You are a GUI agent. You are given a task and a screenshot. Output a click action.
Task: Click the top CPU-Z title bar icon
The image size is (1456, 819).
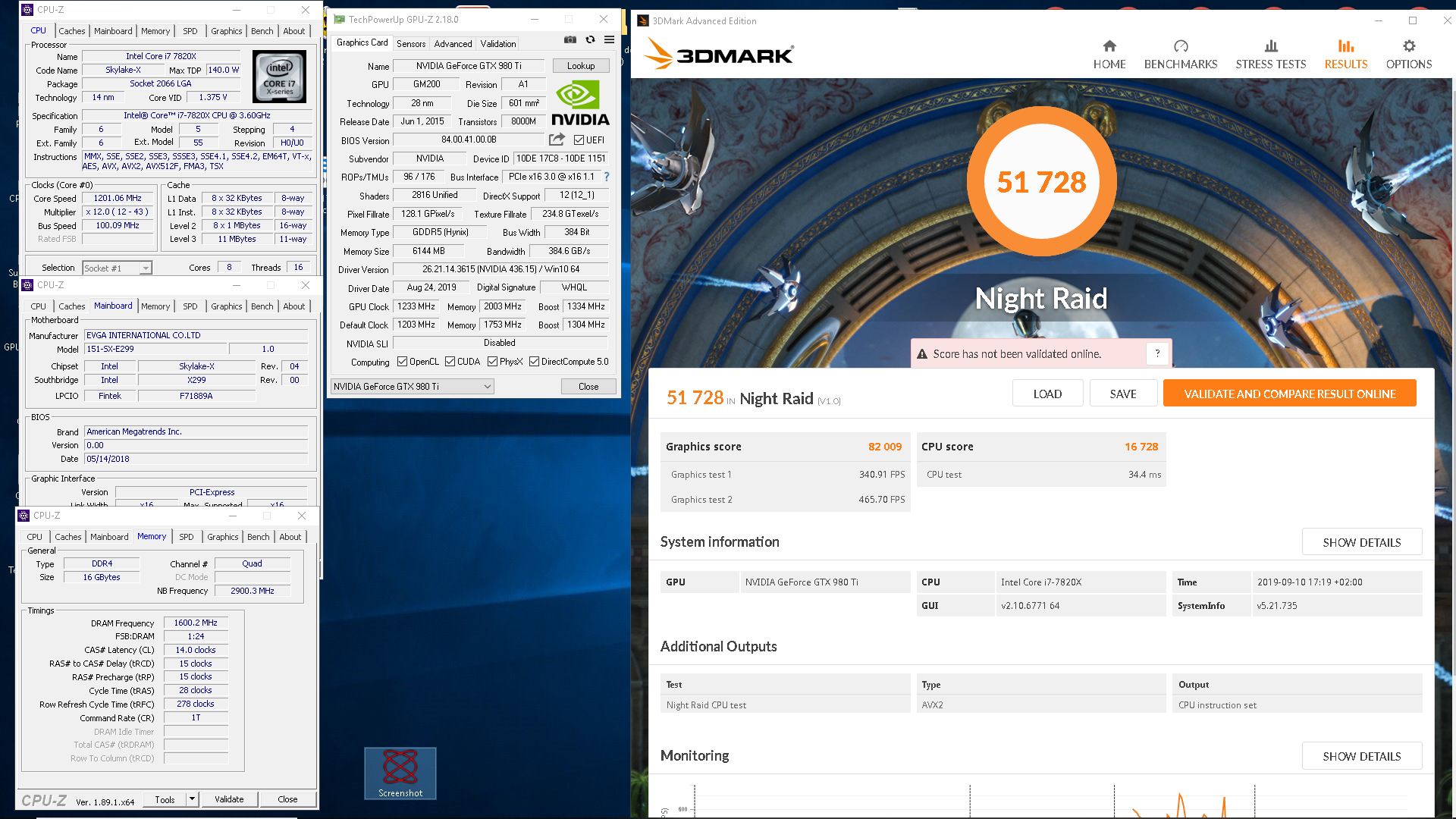tap(27, 10)
